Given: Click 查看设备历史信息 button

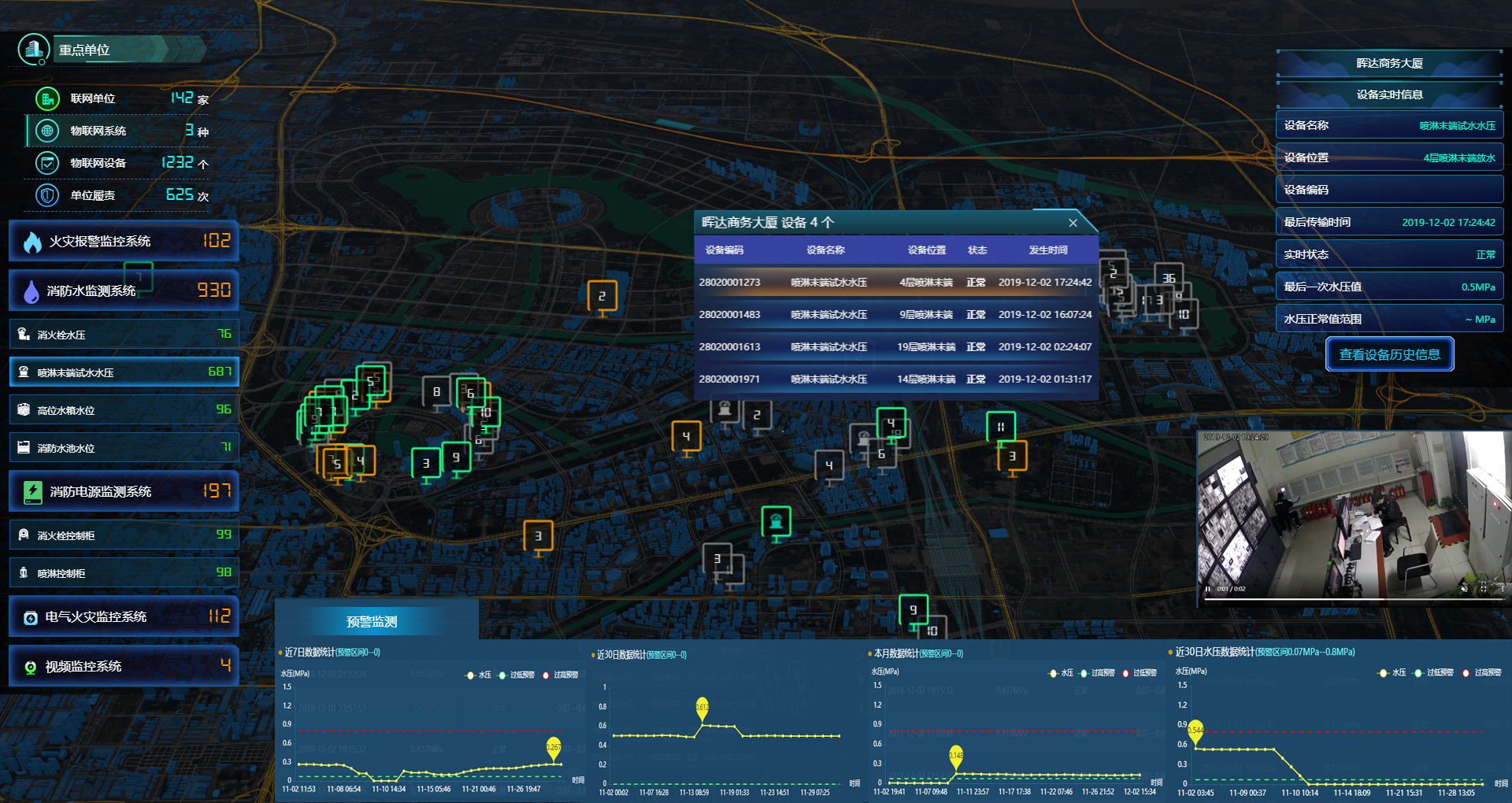Looking at the screenshot, I should click(1389, 355).
